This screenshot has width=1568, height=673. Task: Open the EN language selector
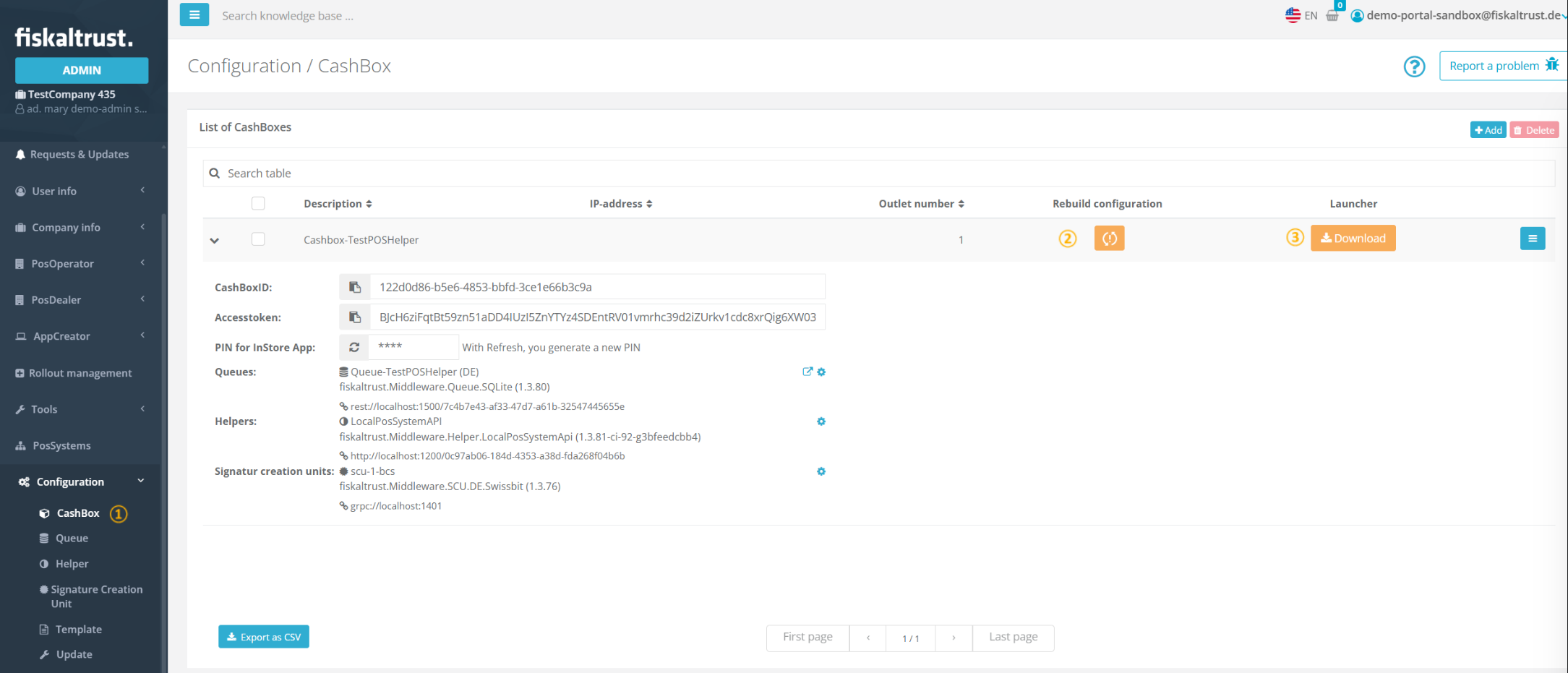pyautogui.click(x=1301, y=15)
